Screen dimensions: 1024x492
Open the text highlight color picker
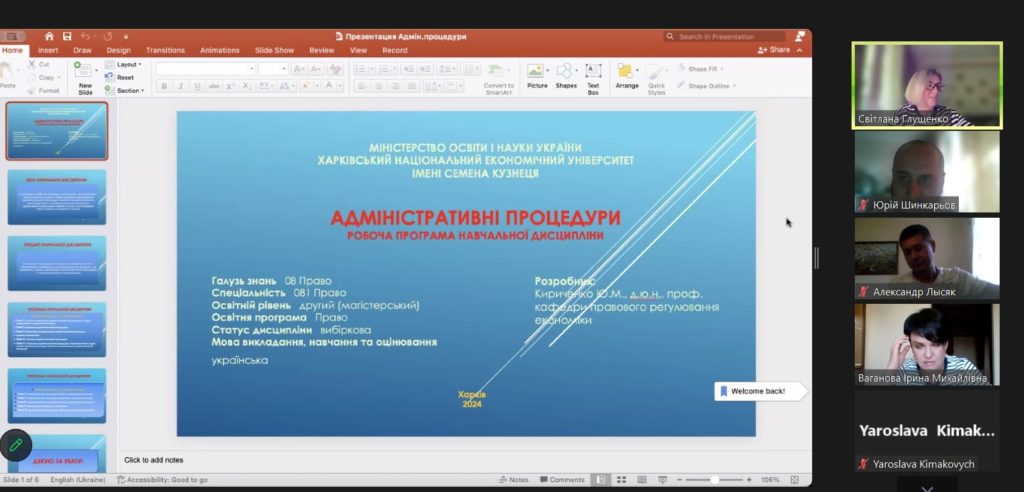click(x=310, y=86)
